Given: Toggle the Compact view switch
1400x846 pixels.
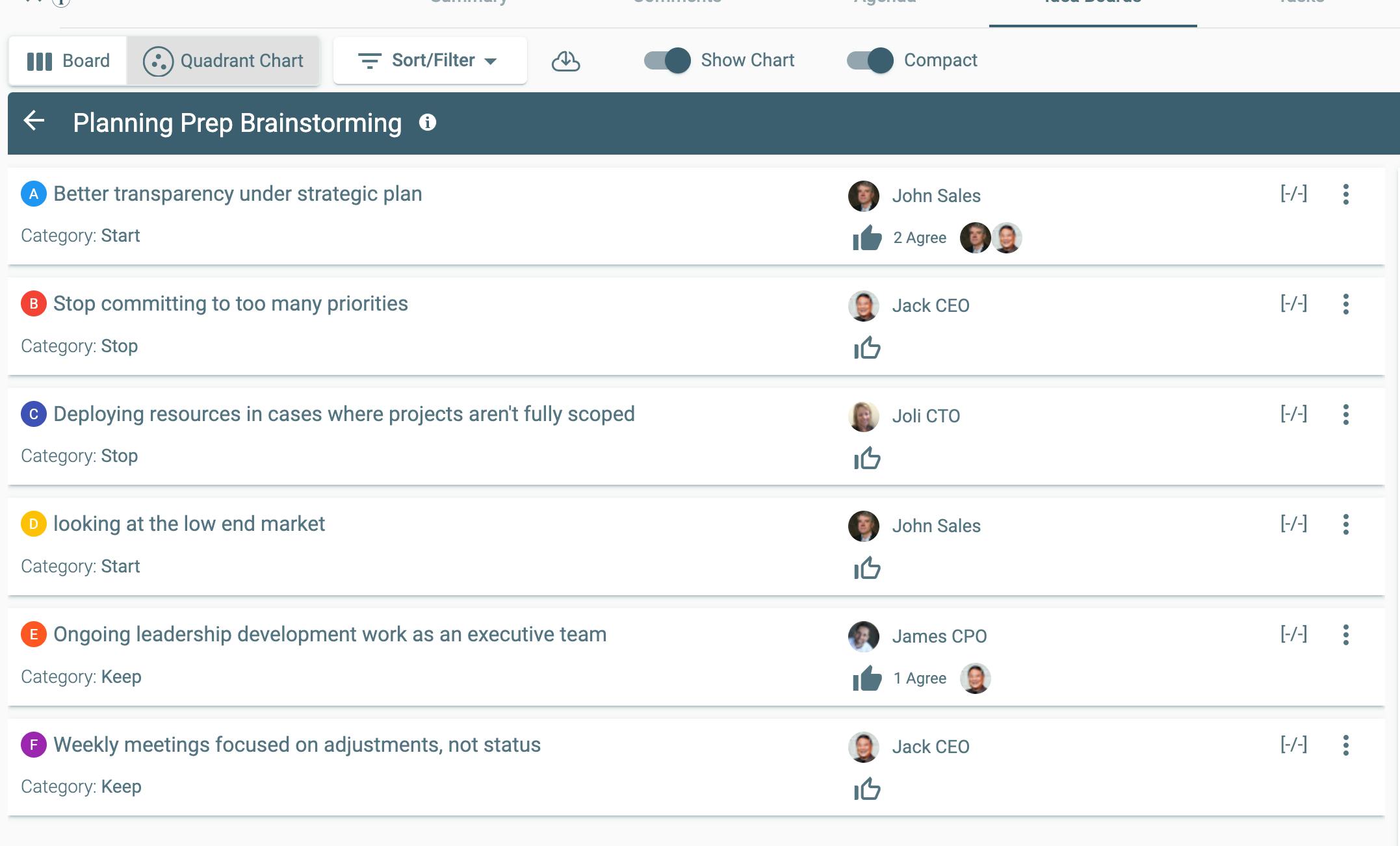Looking at the screenshot, I should point(870,60).
